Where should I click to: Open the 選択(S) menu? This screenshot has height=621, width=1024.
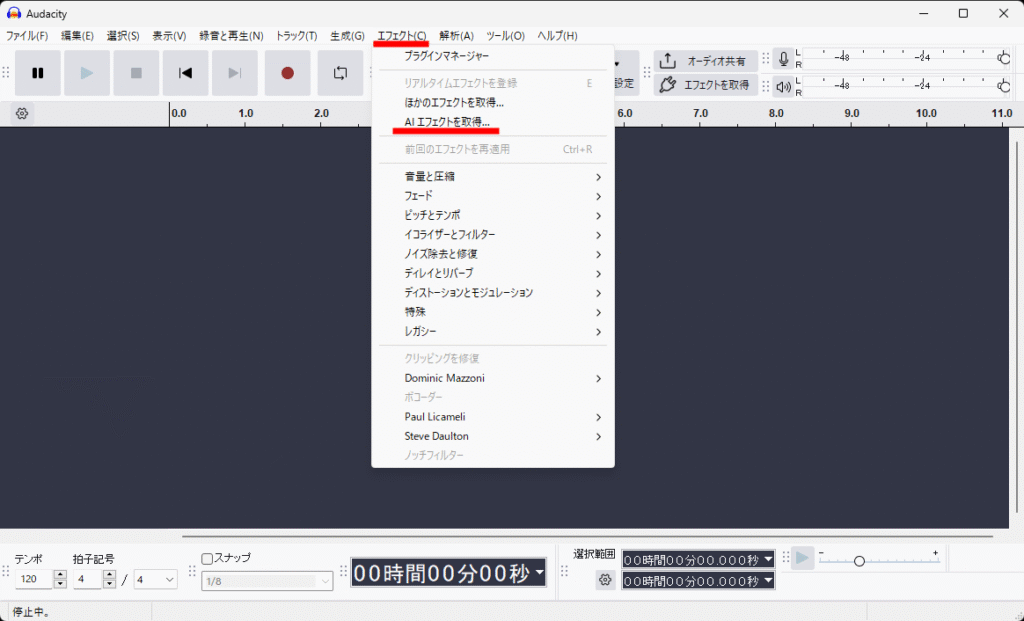coord(123,36)
